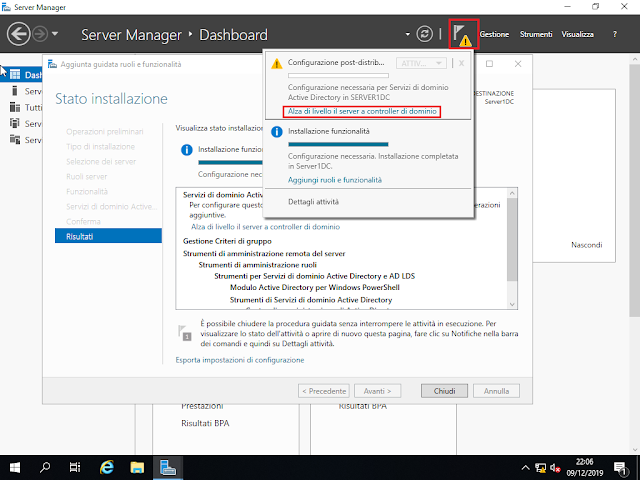Image resolution: width=640 pixels, height=480 pixels.
Task: Click scroll-up arrow of results list
Action: pos(512,193)
